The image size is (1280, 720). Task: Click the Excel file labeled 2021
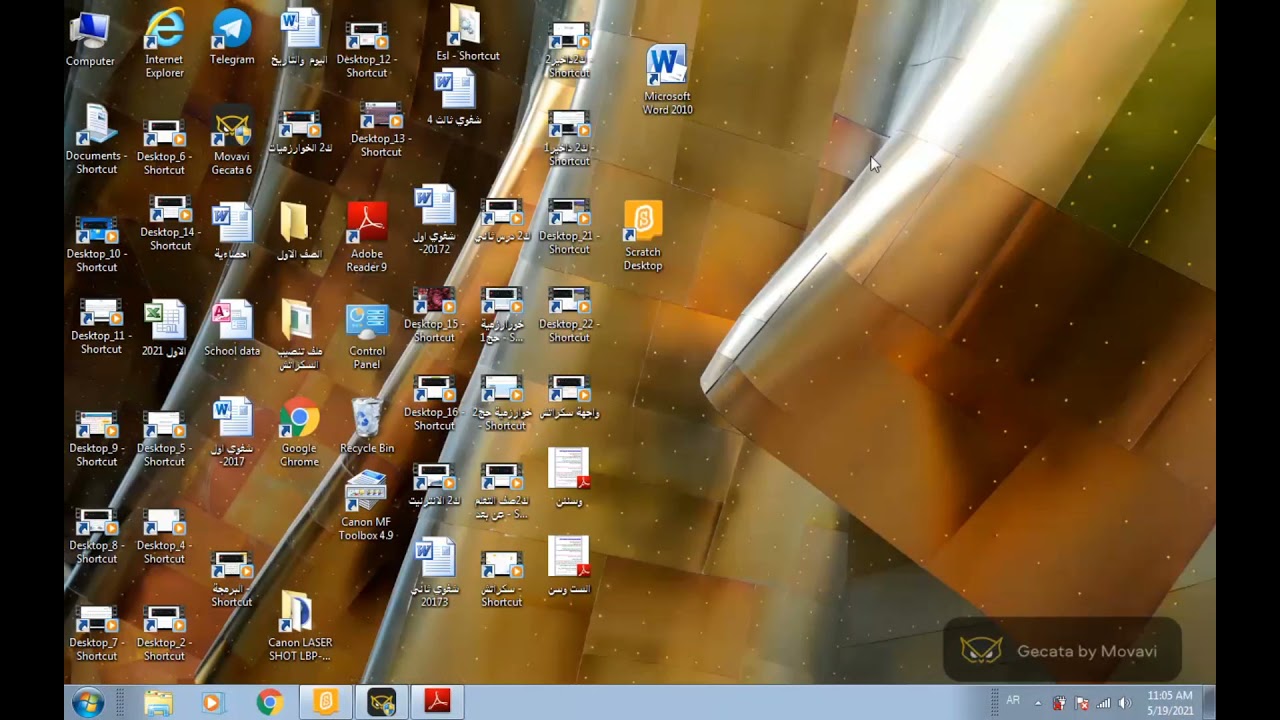point(164,328)
